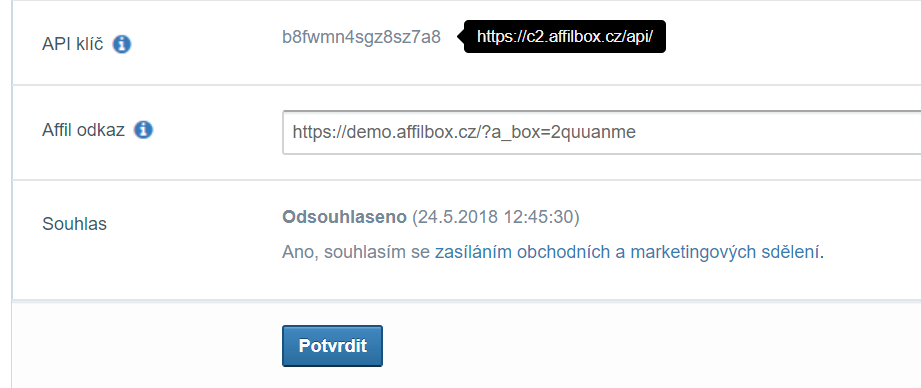Click the Affil odkaz label
The height and width of the screenshot is (388, 921).
(x=83, y=130)
